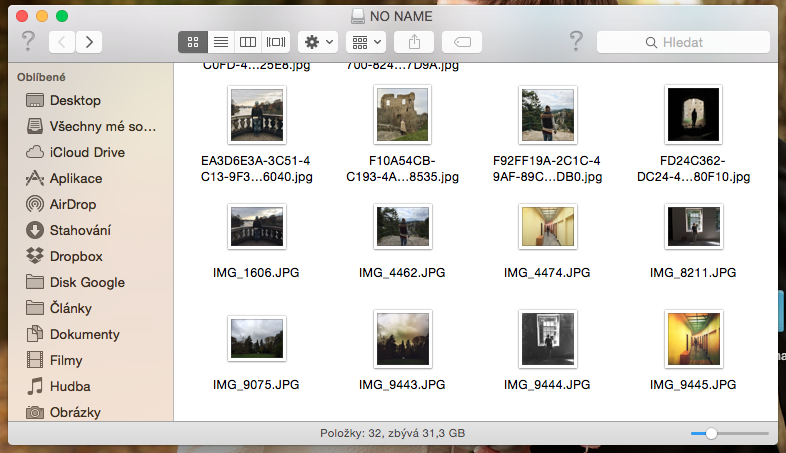Select Desktop in the sidebar

click(x=75, y=100)
